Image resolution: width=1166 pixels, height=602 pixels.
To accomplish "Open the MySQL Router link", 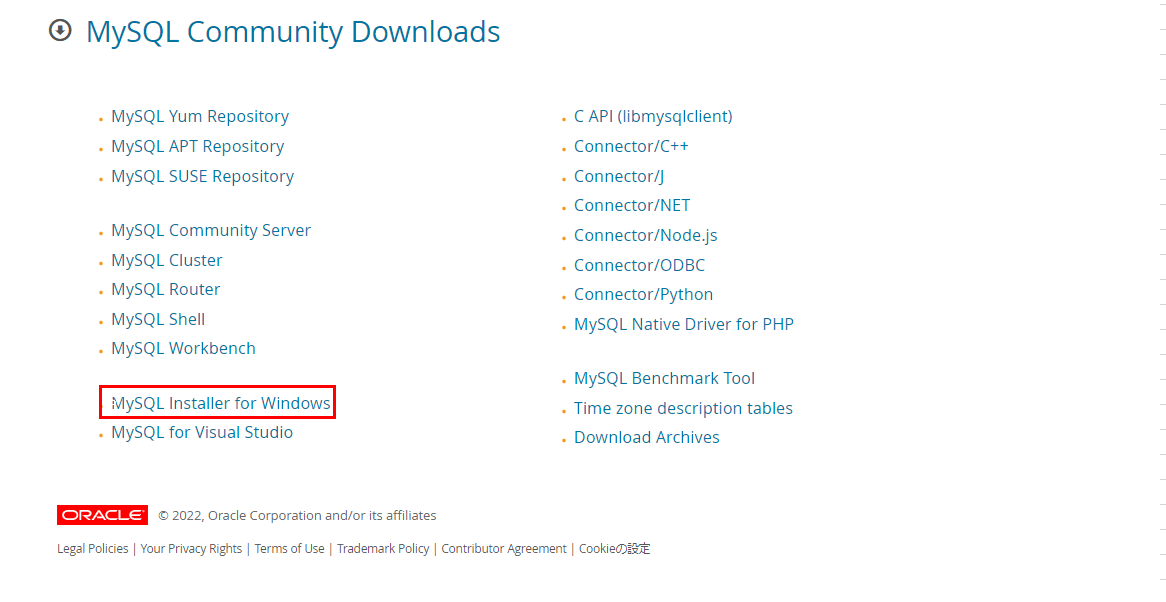I will (x=166, y=289).
